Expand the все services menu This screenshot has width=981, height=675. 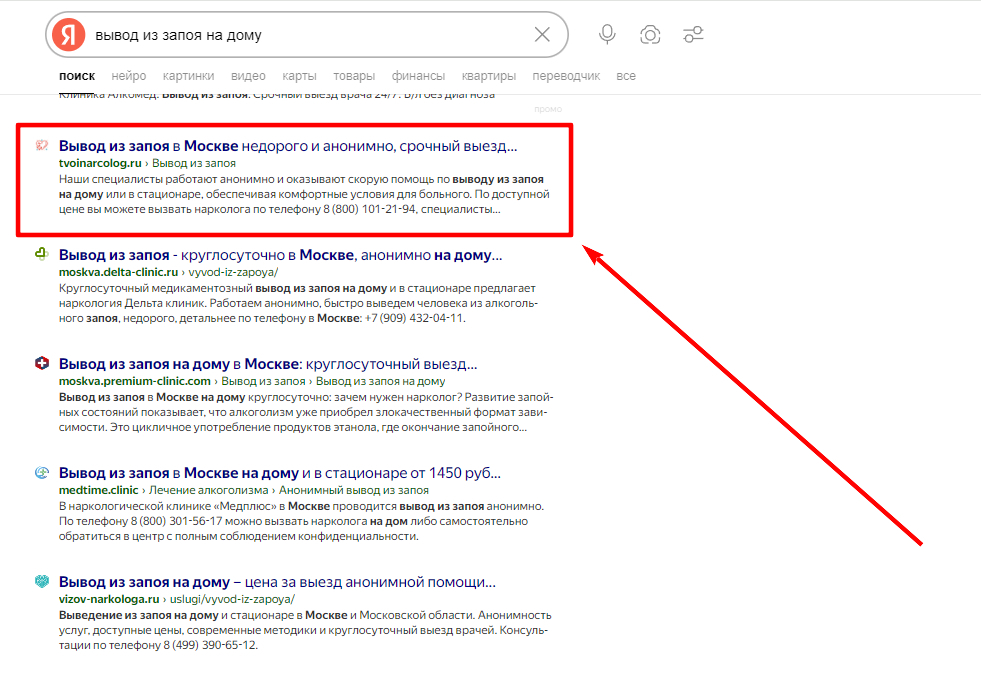pyautogui.click(x=626, y=76)
